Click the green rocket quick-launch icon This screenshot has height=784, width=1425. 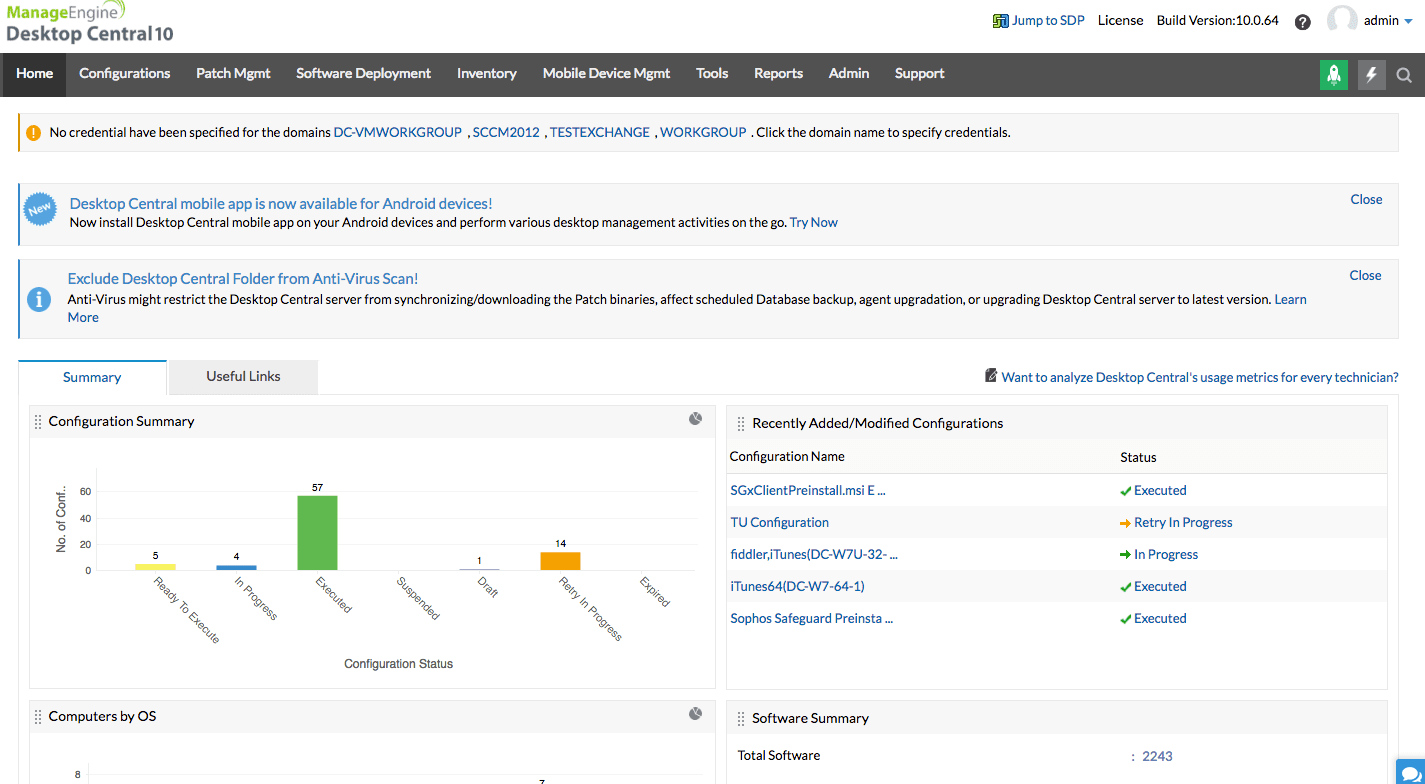[1334, 75]
